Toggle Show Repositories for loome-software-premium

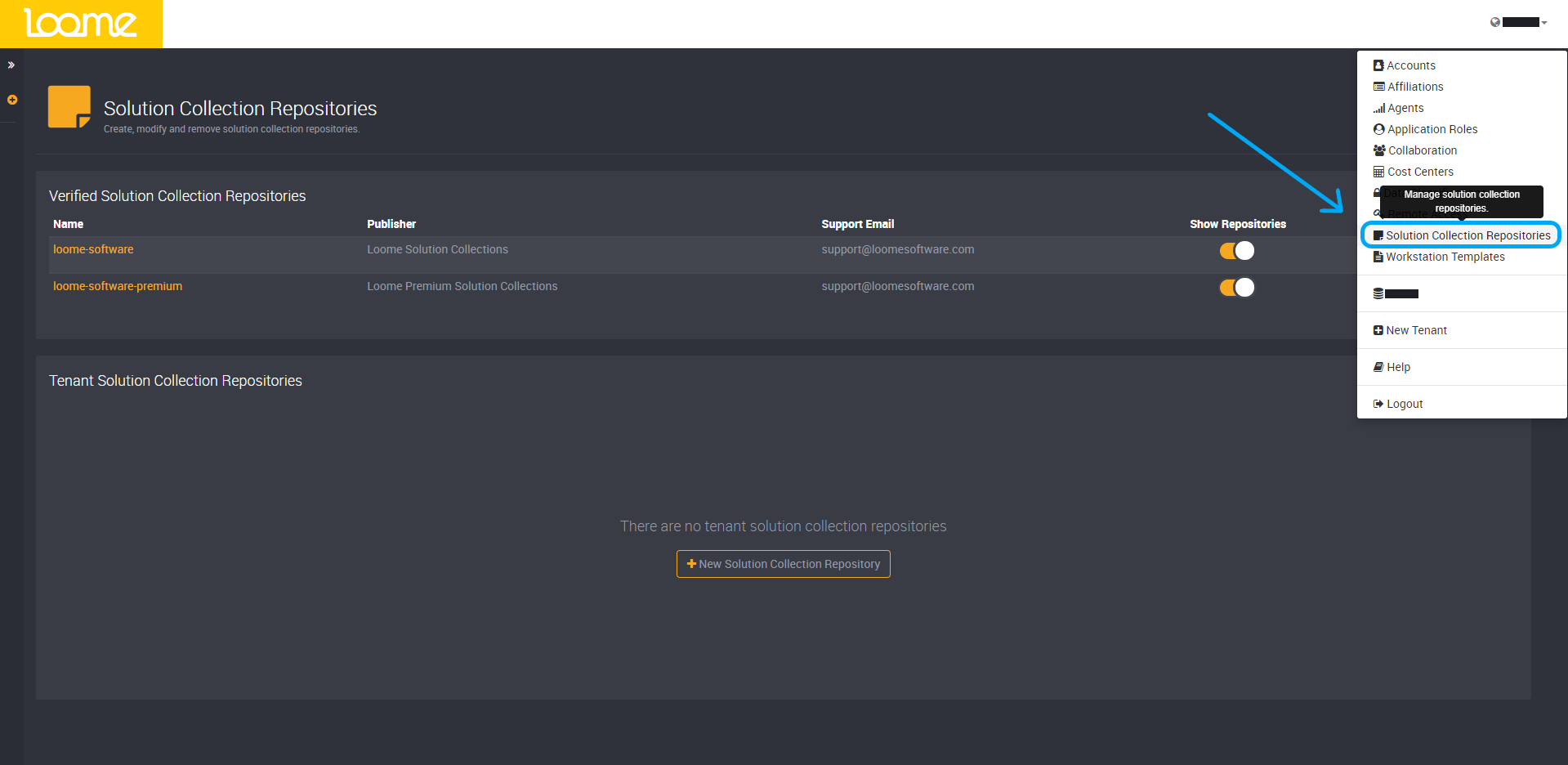click(x=1237, y=288)
